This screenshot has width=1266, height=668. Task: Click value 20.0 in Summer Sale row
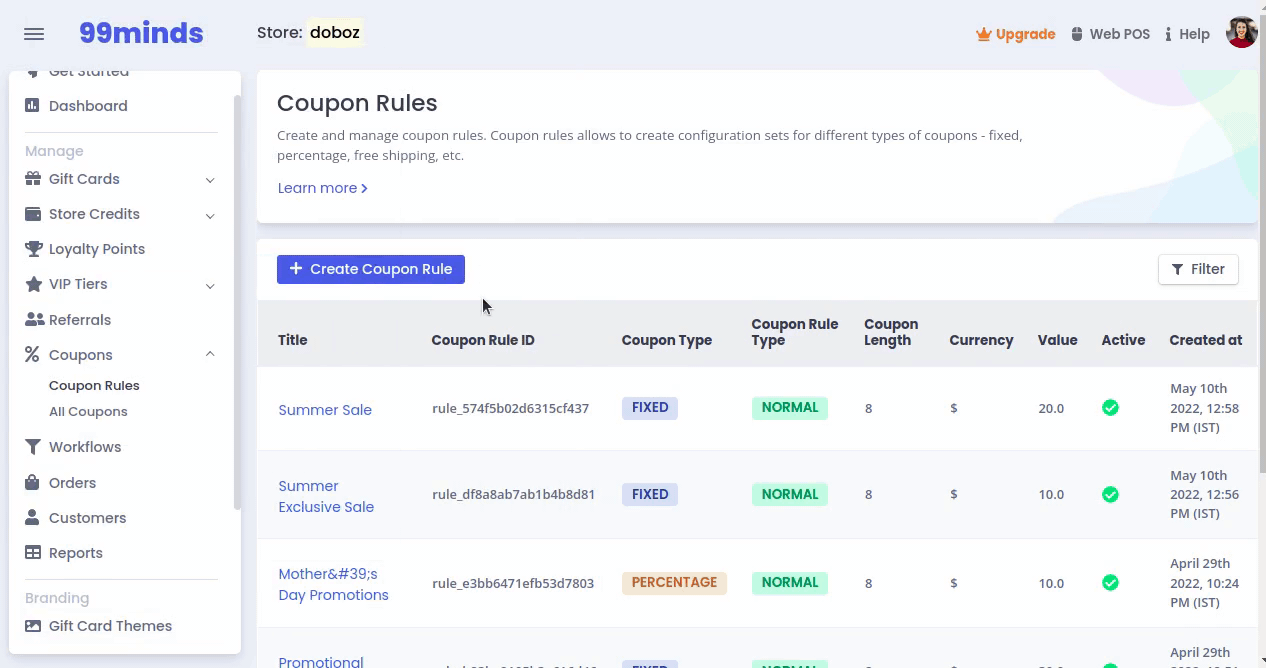[x=1051, y=408]
